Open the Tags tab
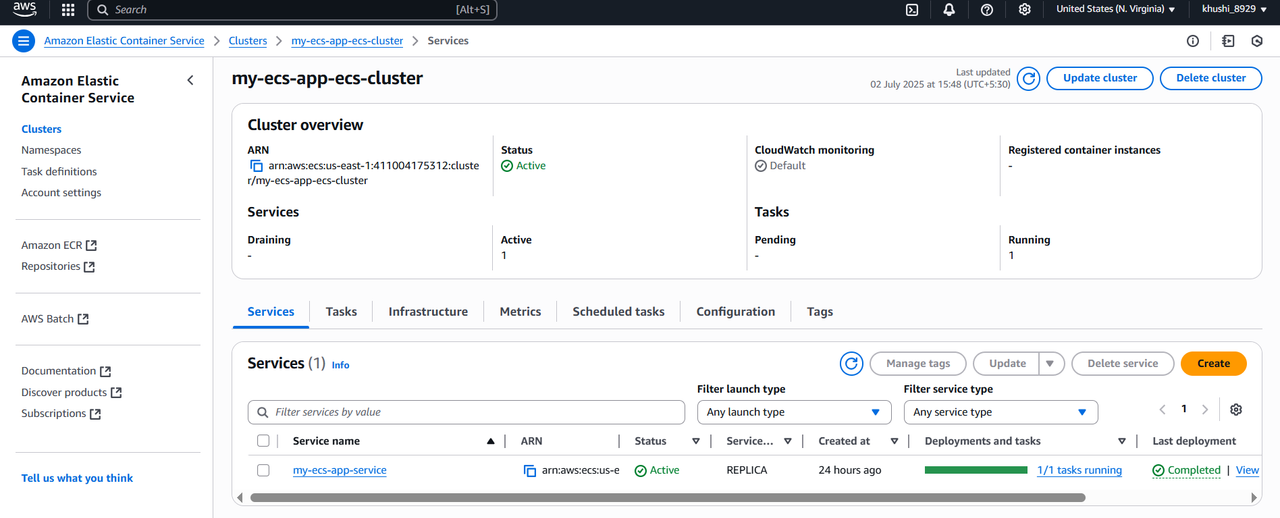The height and width of the screenshot is (518, 1280). pyautogui.click(x=820, y=312)
